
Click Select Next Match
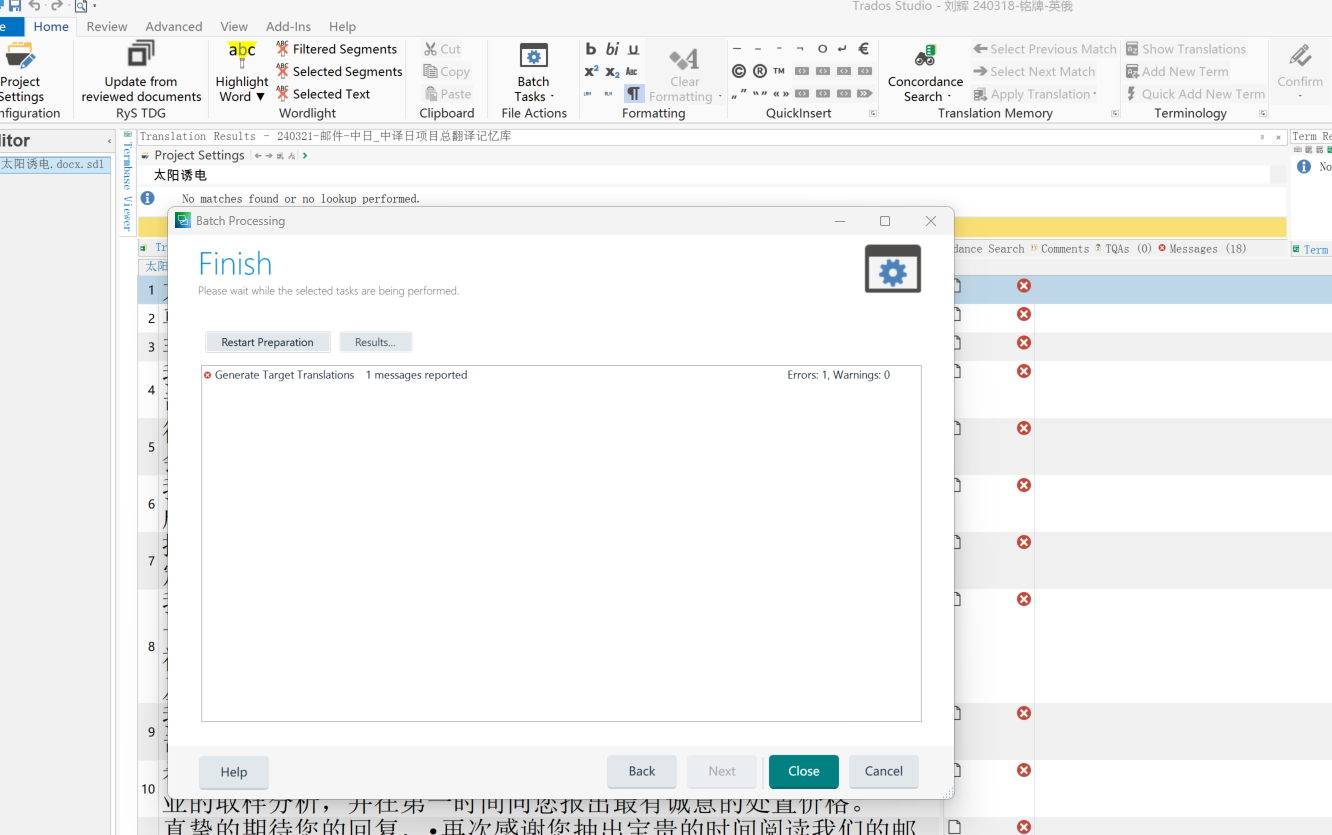point(1034,72)
